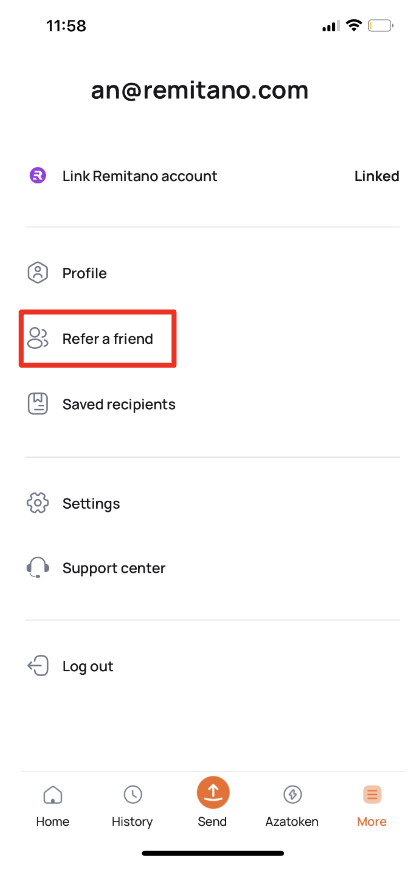Tap the Support center headset icon
The height and width of the screenshot is (886, 416).
(38, 568)
